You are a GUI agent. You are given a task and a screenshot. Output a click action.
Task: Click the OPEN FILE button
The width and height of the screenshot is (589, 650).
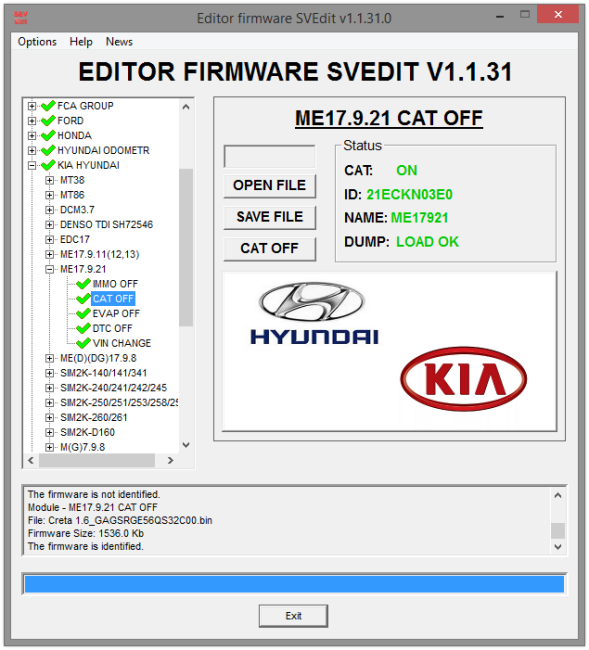pos(269,185)
